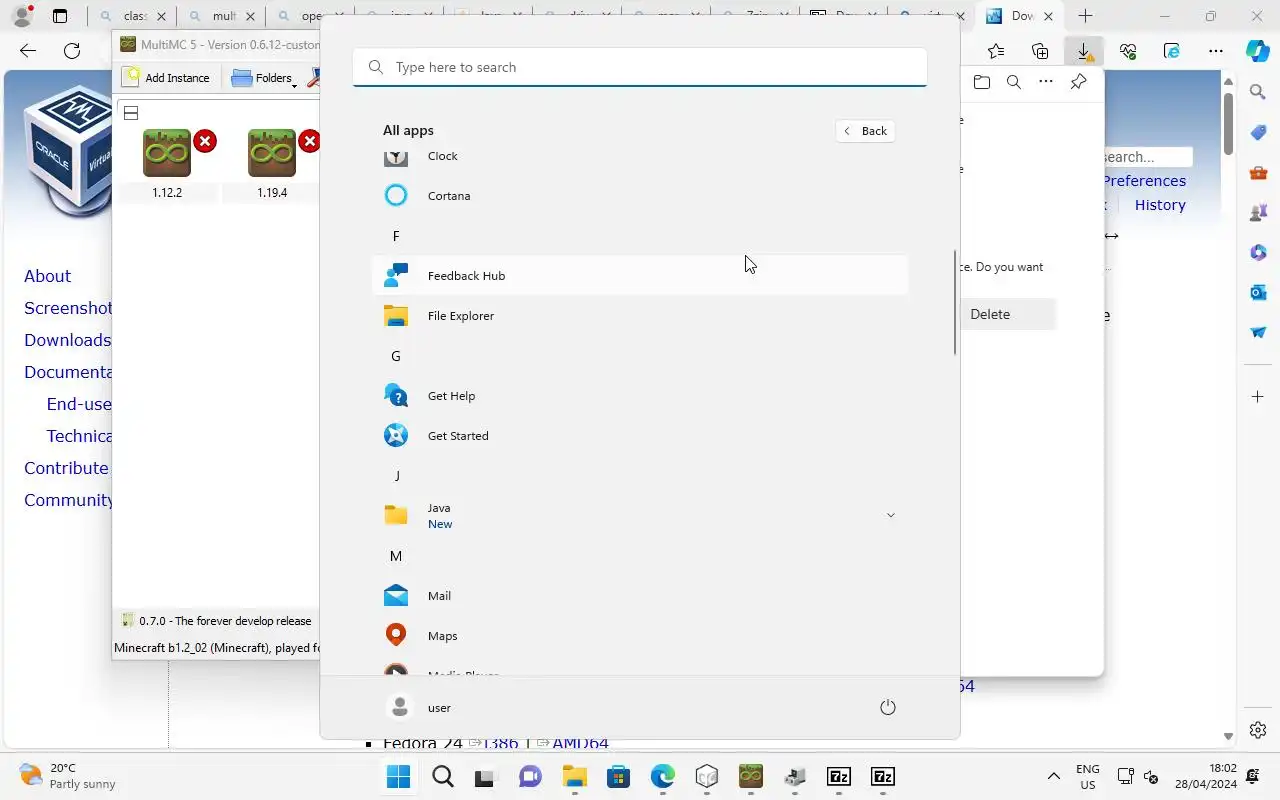Jump to letter J section header

pos(396,476)
